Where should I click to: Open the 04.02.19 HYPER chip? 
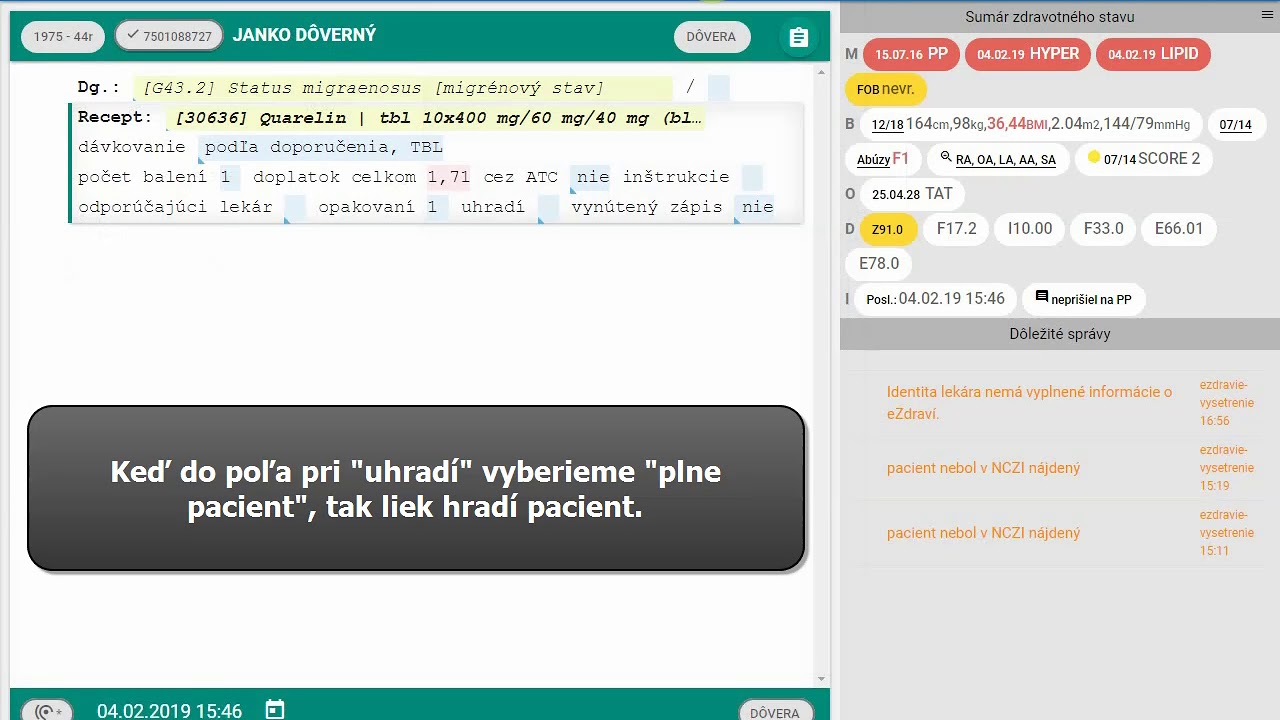point(1028,54)
